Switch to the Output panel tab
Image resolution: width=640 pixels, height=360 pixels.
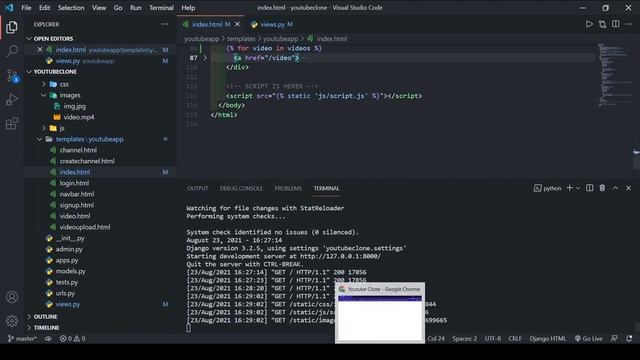coord(198,188)
